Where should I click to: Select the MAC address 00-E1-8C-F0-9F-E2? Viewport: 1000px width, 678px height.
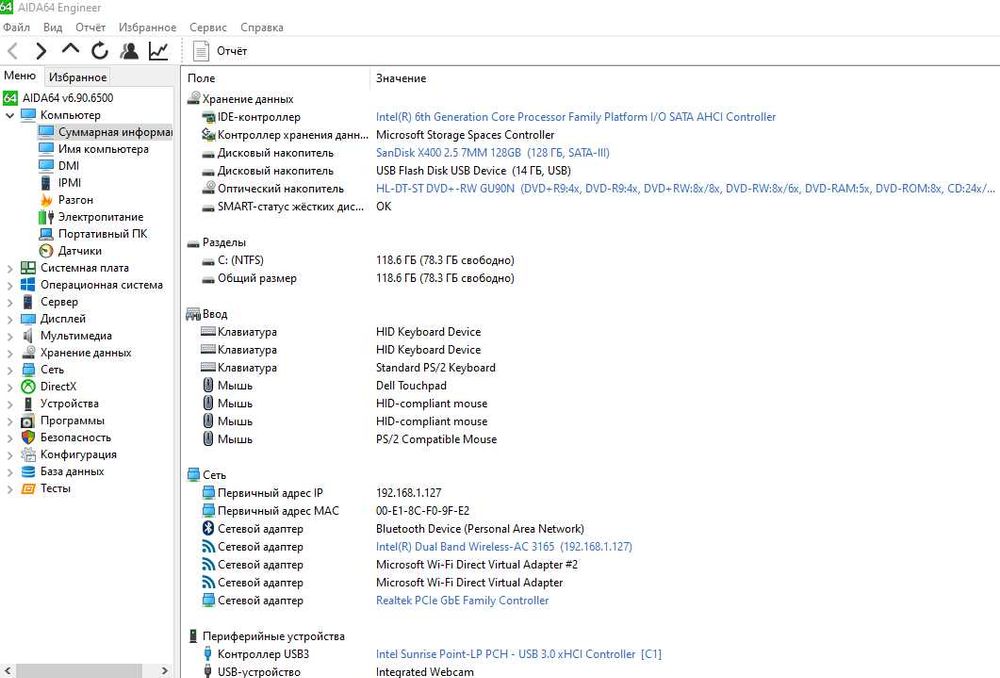[422, 510]
